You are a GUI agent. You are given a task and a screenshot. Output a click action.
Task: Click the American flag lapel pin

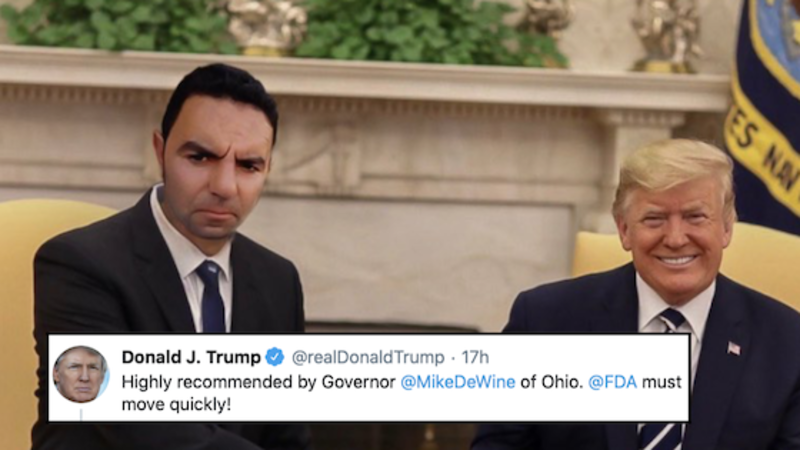pos(733,348)
